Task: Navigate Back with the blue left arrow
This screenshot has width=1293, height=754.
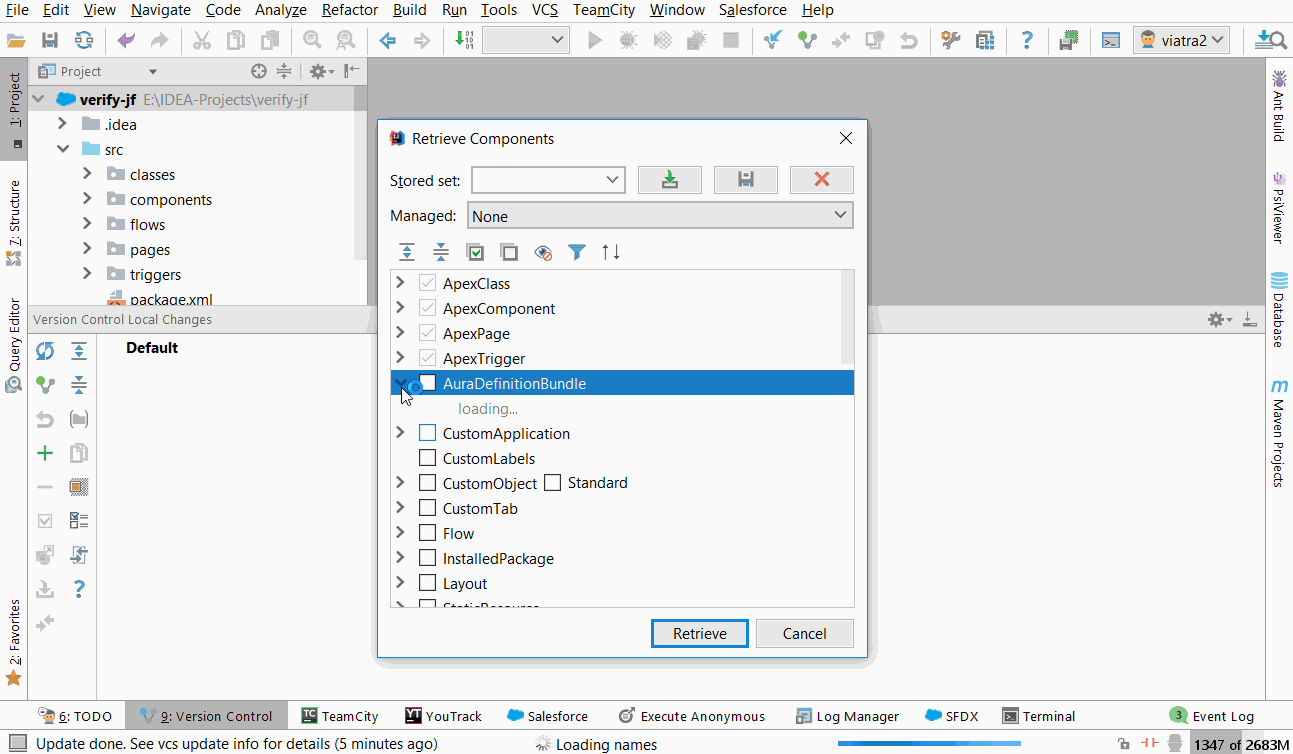Action: pyautogui.click(x=388, y=40)
